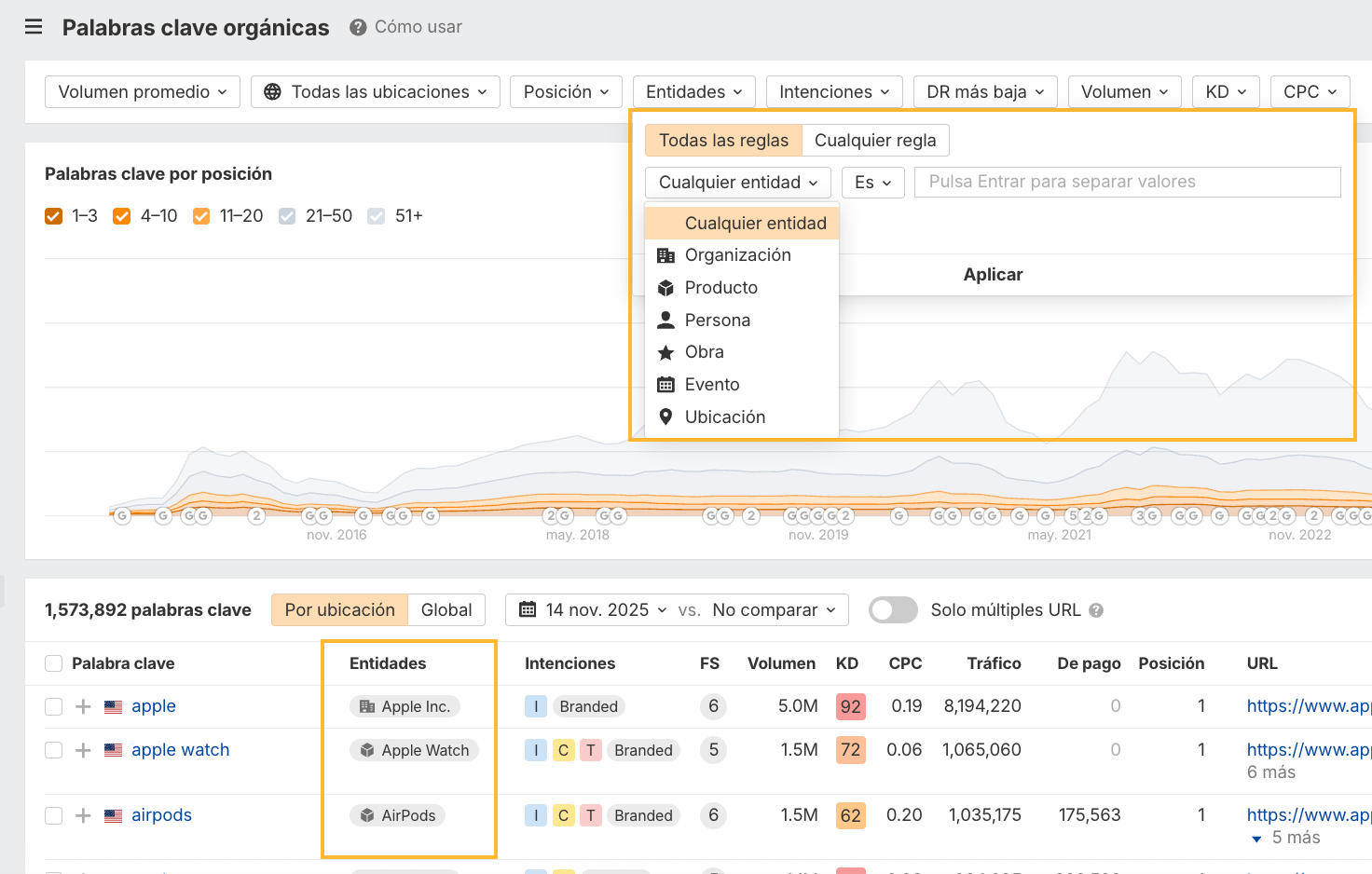Uncheck the "1–3" position checkbox
The height and width of the screenshot is (874, 1372).
[53, 215]
